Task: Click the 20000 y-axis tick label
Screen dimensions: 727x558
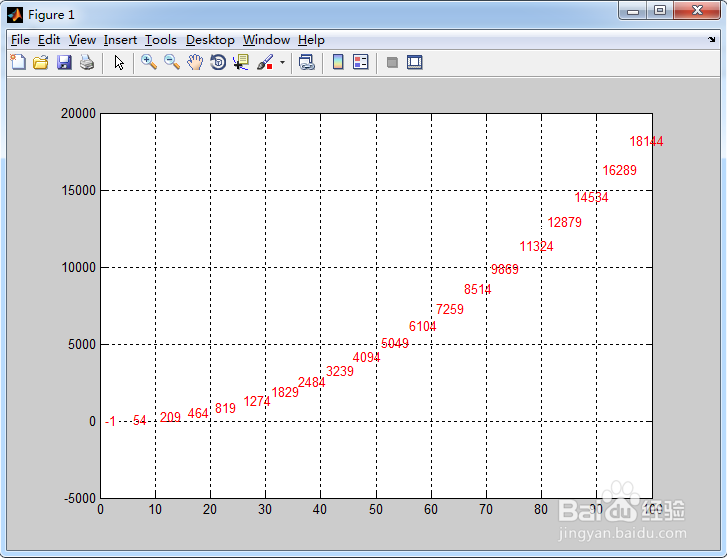Action: [x=78, y=113]
